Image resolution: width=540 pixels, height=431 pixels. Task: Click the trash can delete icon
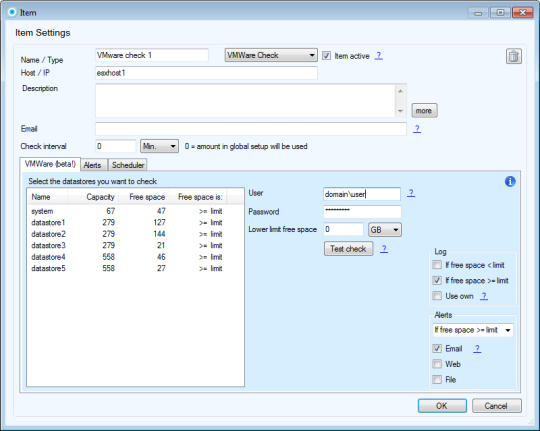click(513, 56)
